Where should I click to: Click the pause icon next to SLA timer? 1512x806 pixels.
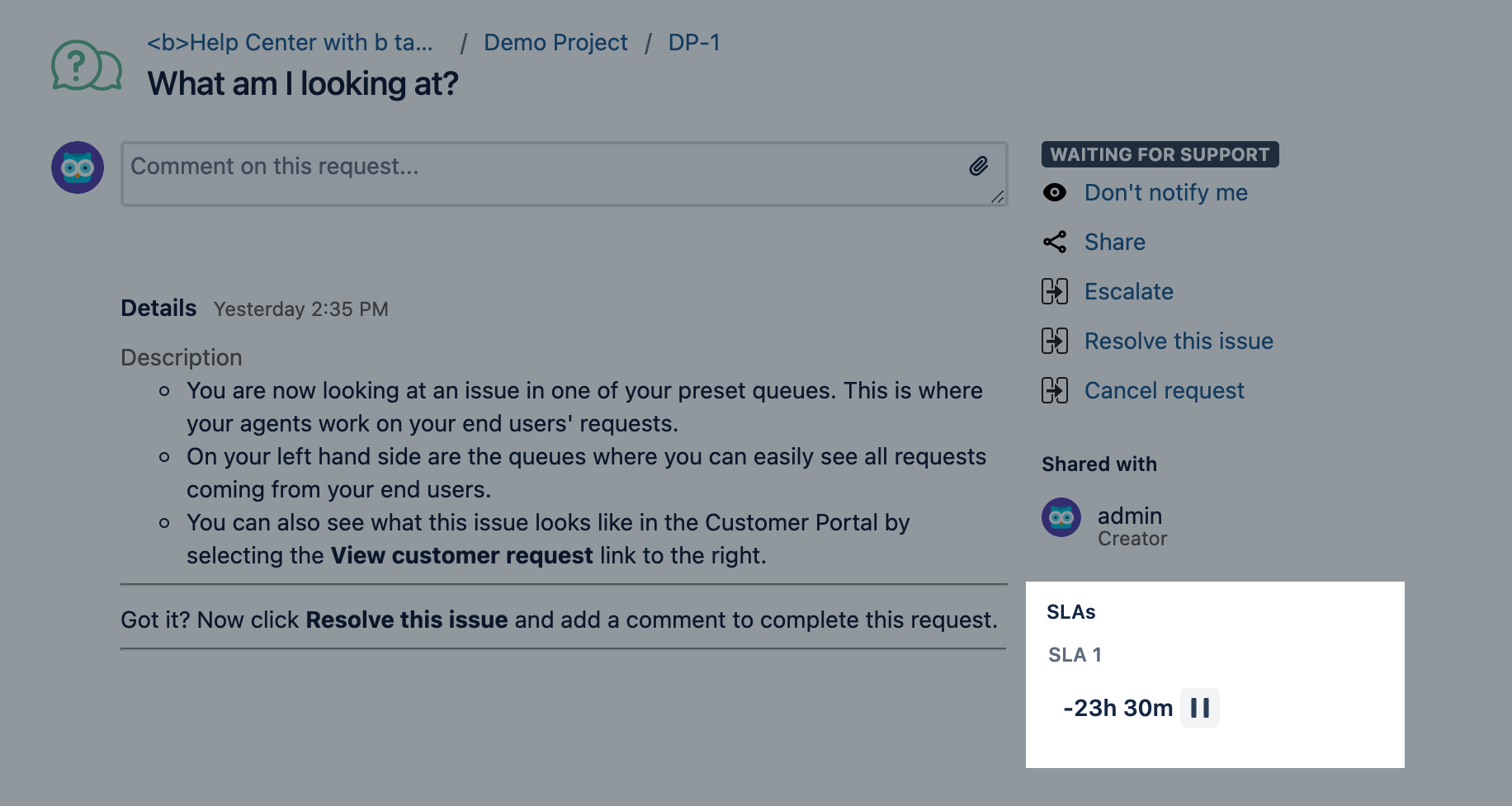click(x=1200, y=708)
